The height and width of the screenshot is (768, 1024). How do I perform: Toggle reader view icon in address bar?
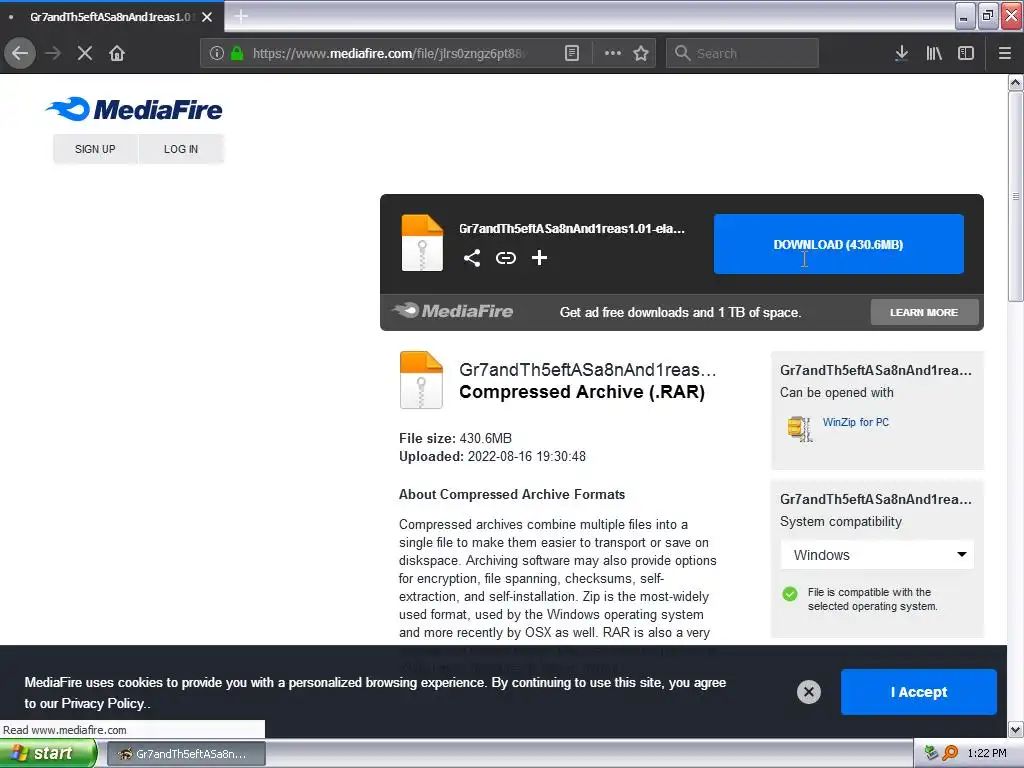[x=571, y=53]
